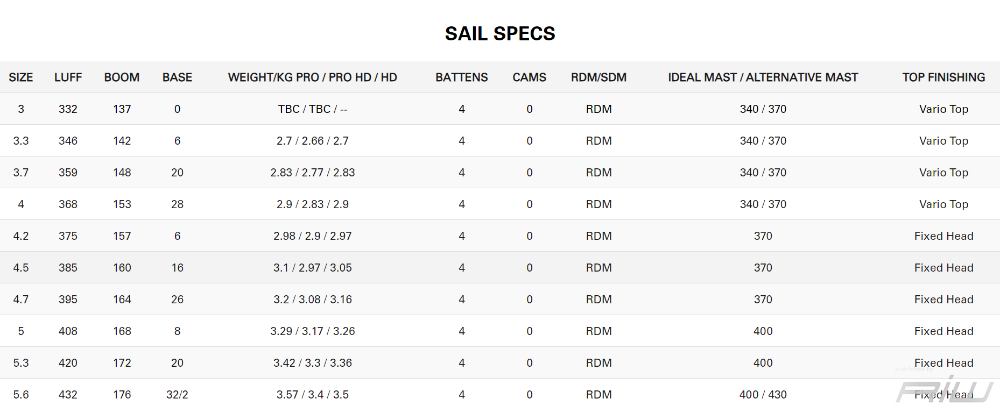Select the 332 luff value
The width and height of the screenshot is (1000, 420).
68,109
